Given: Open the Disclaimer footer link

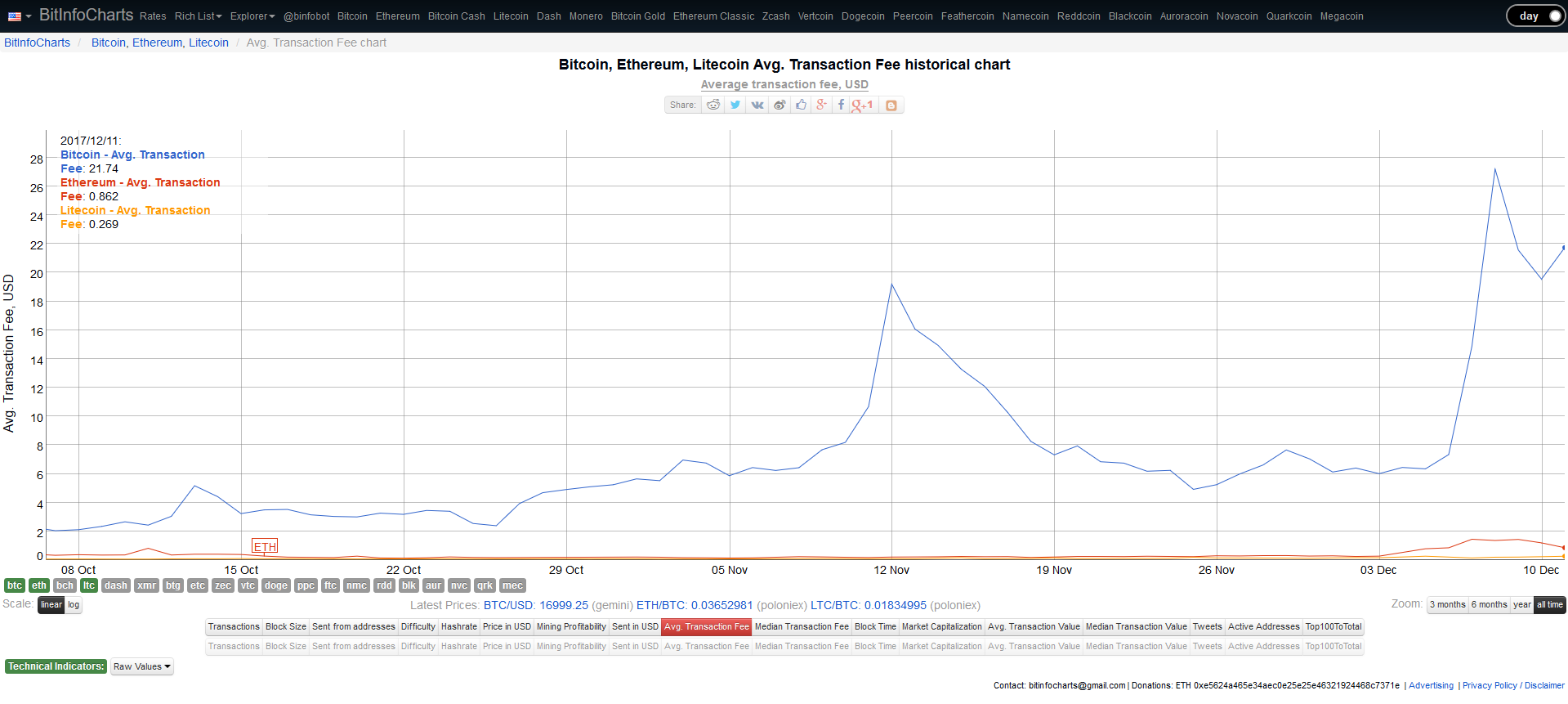Looking at the screenshot, I should [x=1544, y=685].
